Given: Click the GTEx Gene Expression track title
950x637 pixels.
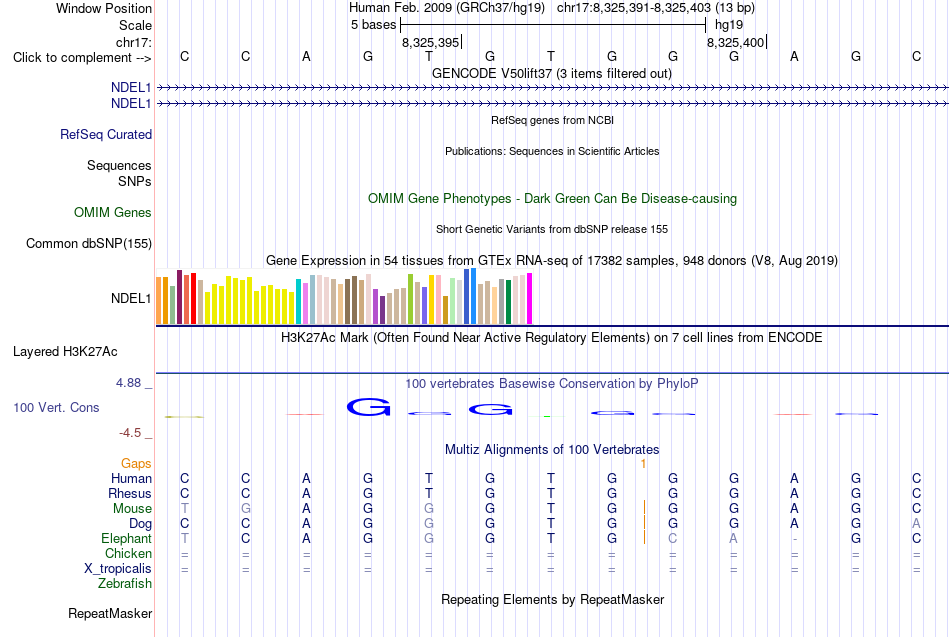Looking at the screenshot, I should pos(552,261).
